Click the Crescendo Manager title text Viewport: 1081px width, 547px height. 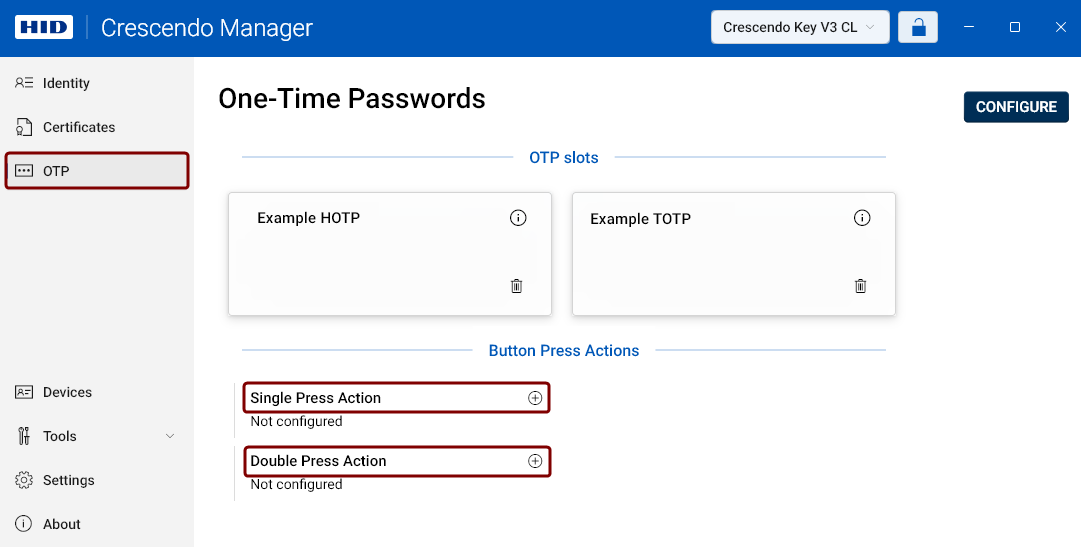(207, 28)
